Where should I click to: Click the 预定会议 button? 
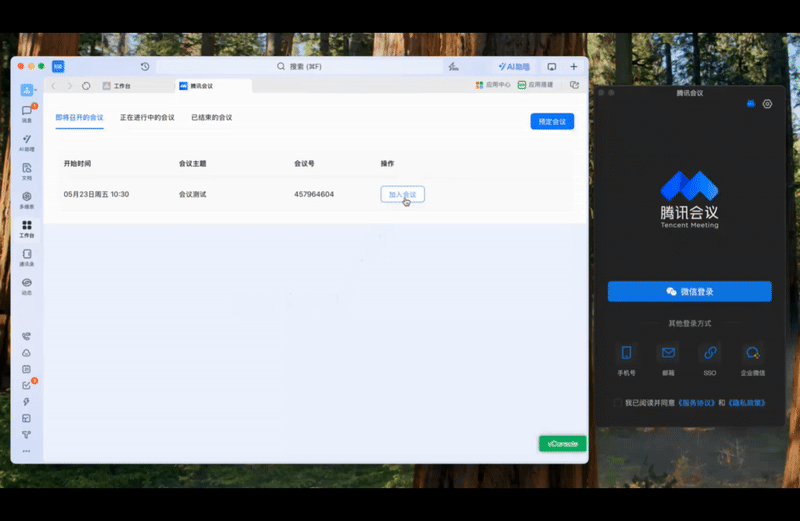coord(552,121)
